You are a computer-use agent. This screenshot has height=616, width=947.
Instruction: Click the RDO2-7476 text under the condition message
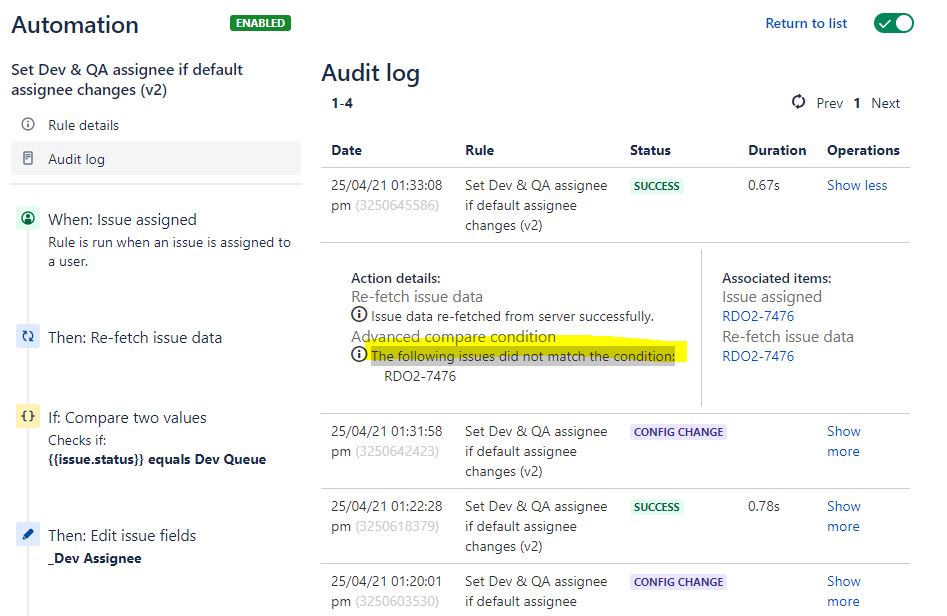tap(420, 376)
